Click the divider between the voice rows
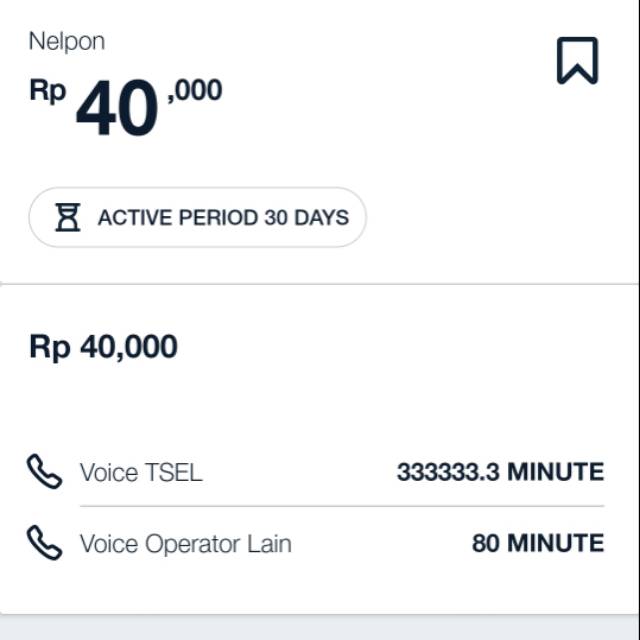This screenshot has height=640, width=640. click(342, 506)
